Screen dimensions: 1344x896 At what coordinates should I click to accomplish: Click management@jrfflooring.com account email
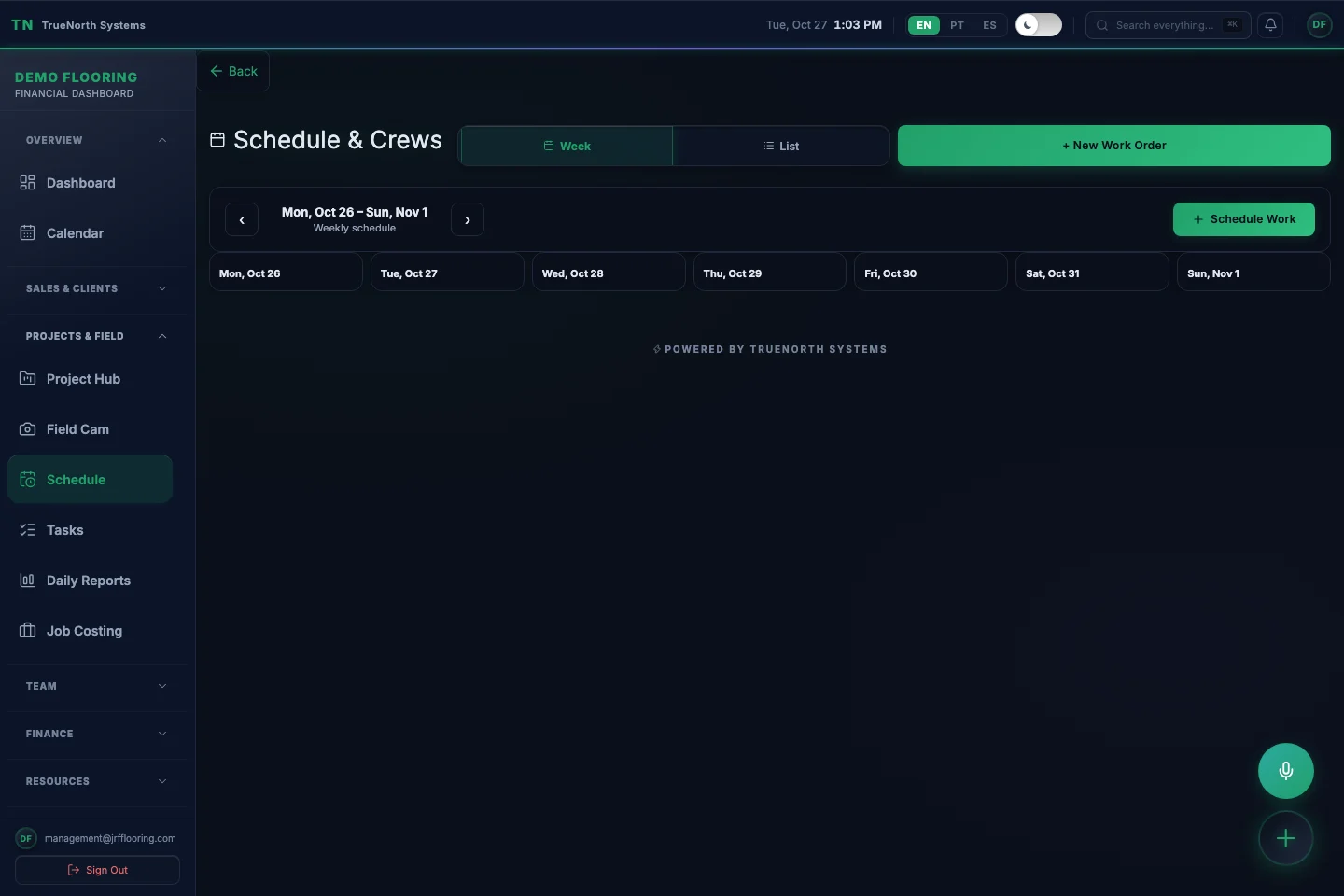point(110,838)
